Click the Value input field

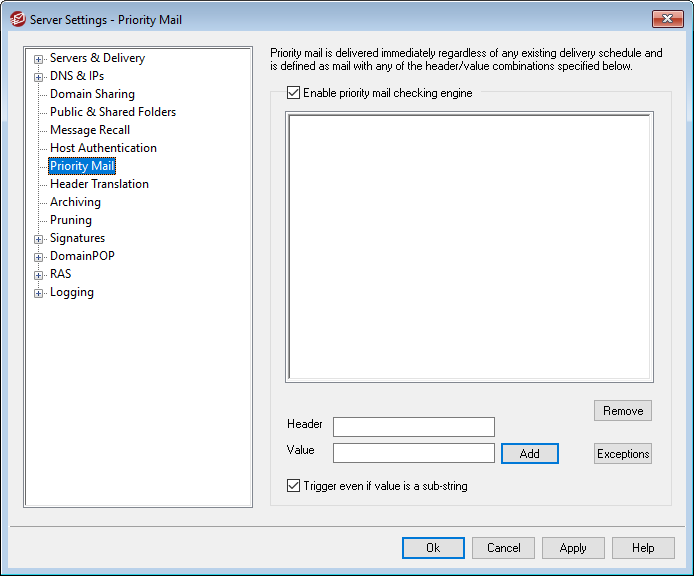coord(413,453)
